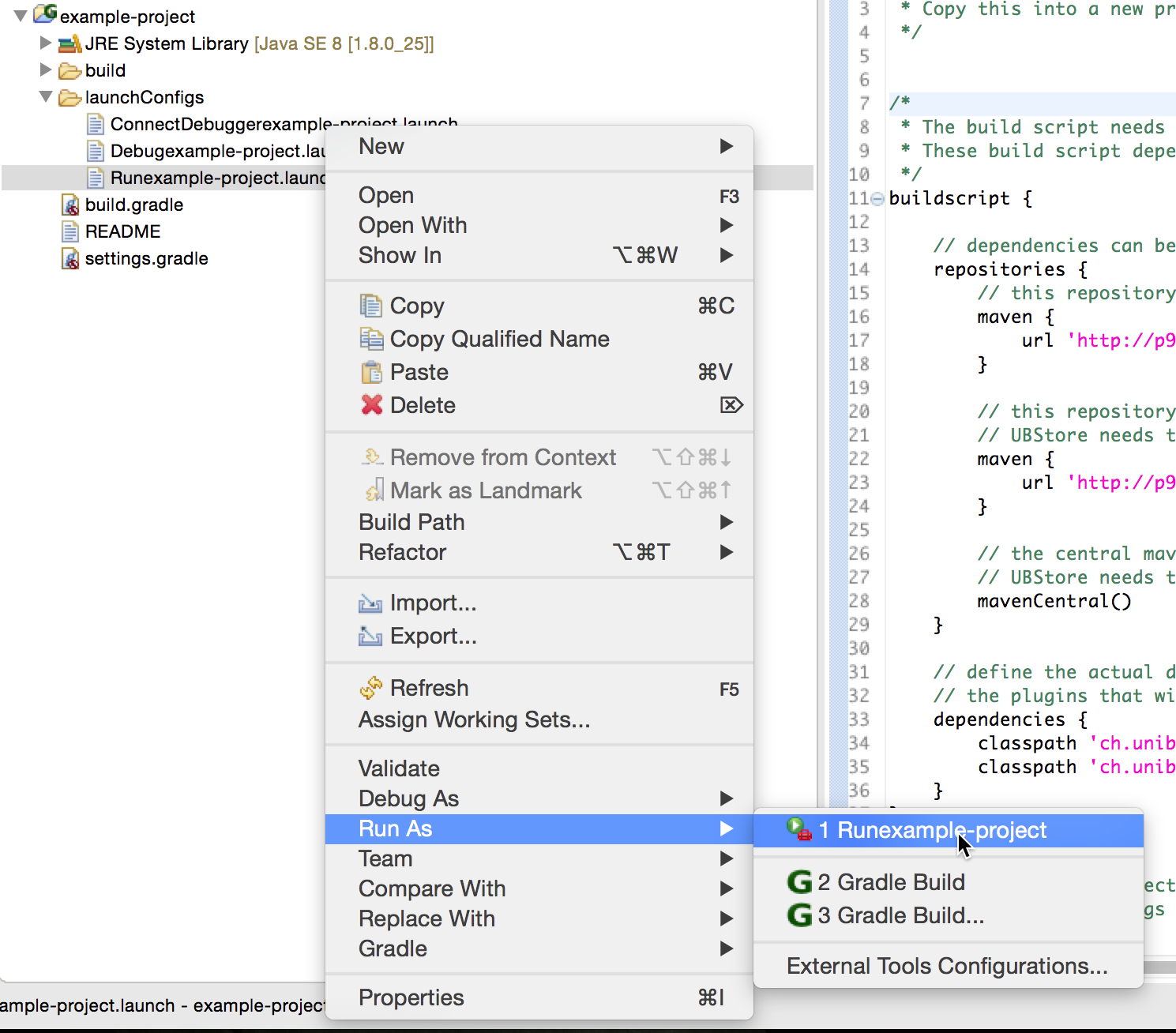Screen dimensions: 1176x1033
Task: Collapse the example-project tree node
Action: 21,16
